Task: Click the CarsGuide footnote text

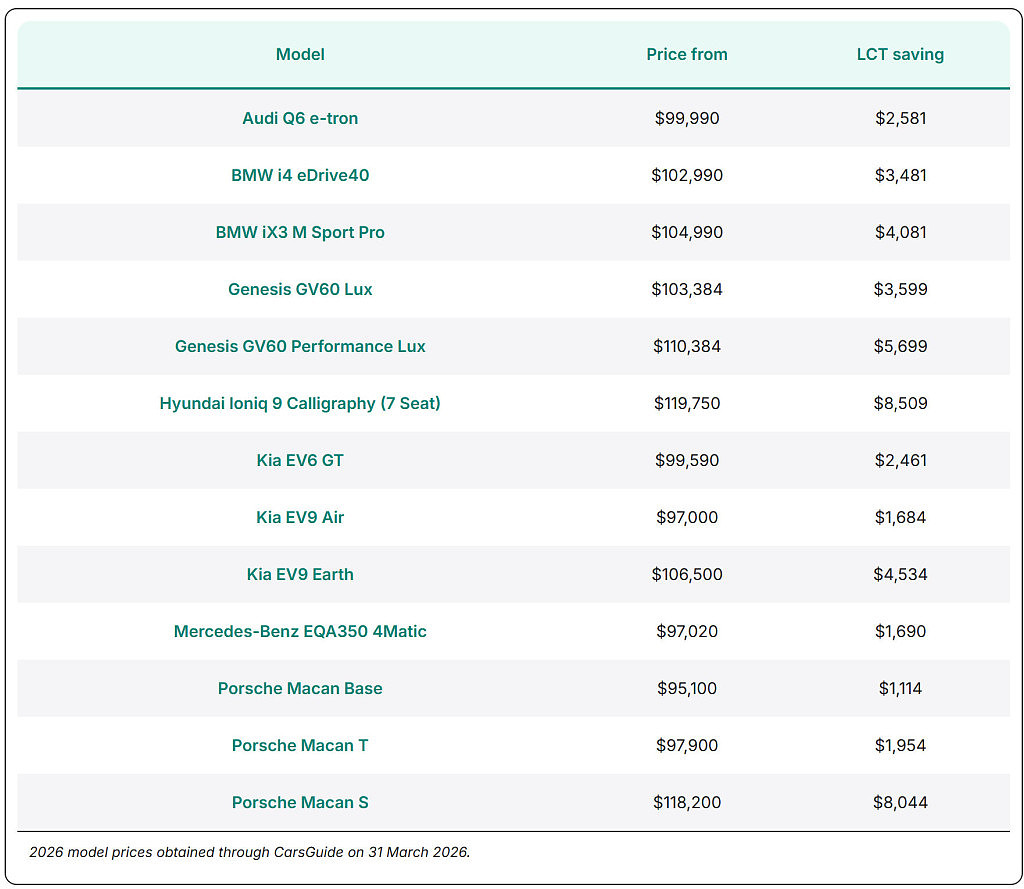Action: 249,852
